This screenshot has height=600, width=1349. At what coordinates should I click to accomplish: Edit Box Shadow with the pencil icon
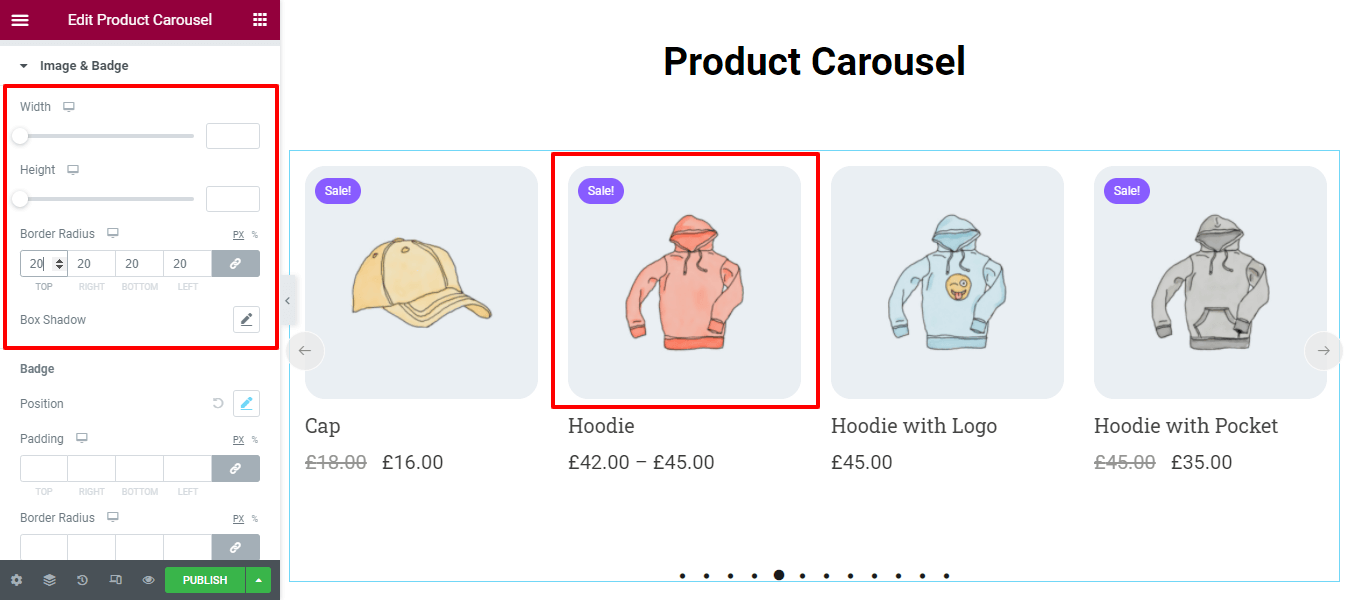tap(246, 320)
